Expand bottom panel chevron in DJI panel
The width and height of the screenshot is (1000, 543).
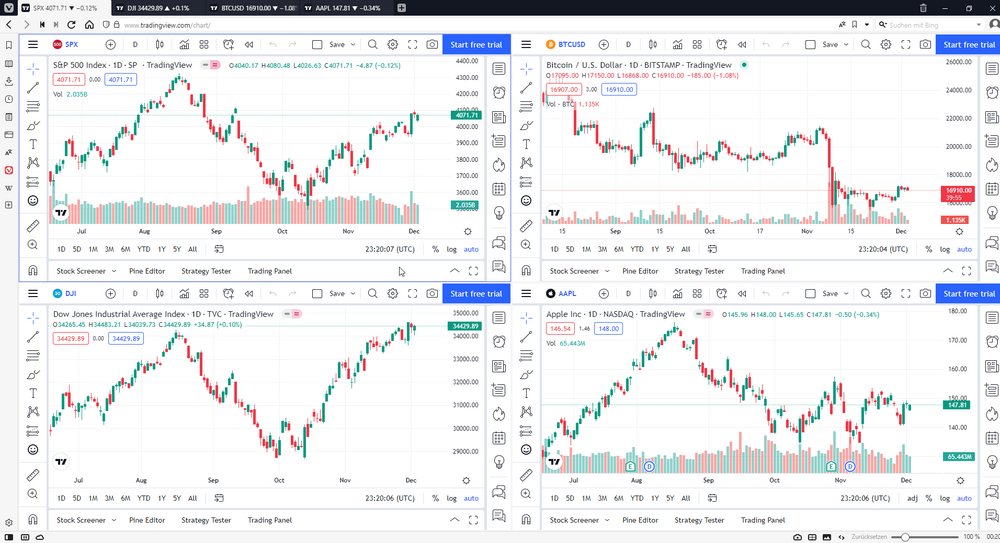point(455,520)
